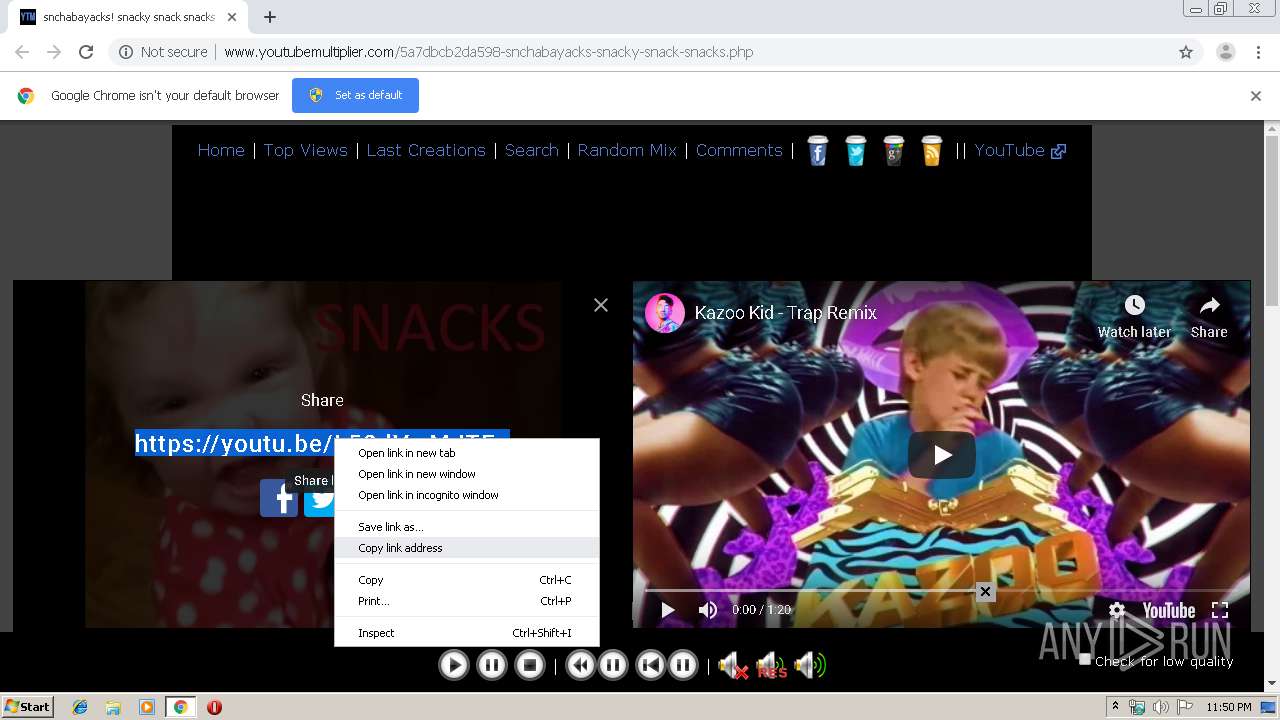Screen dimensions: 1280x720
Task: Dismiss the small X box over the right video
Action: click(985, 592)
